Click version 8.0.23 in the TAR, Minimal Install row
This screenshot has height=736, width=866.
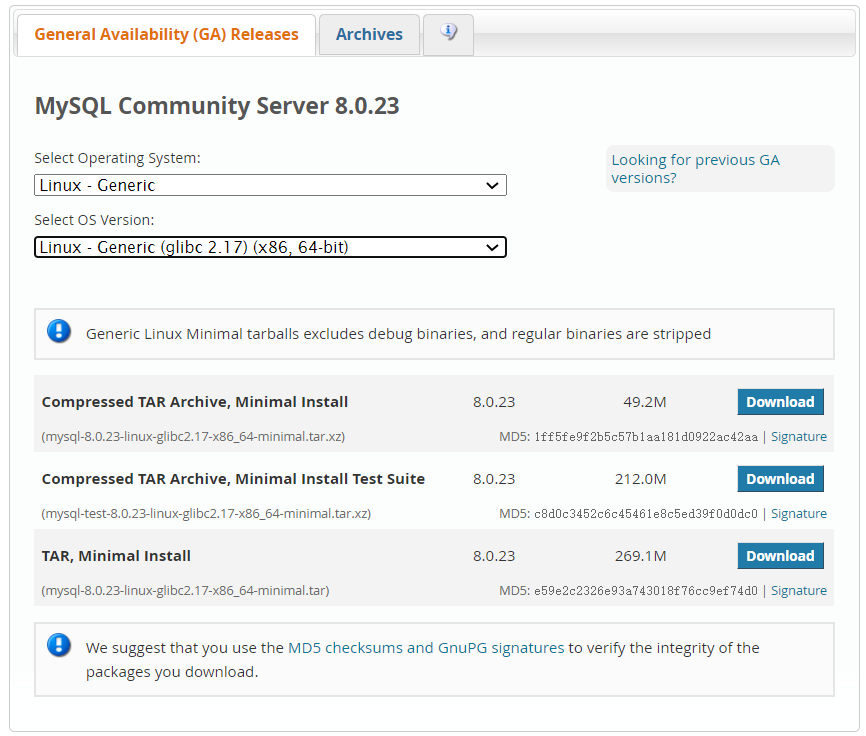click(494, 556)
